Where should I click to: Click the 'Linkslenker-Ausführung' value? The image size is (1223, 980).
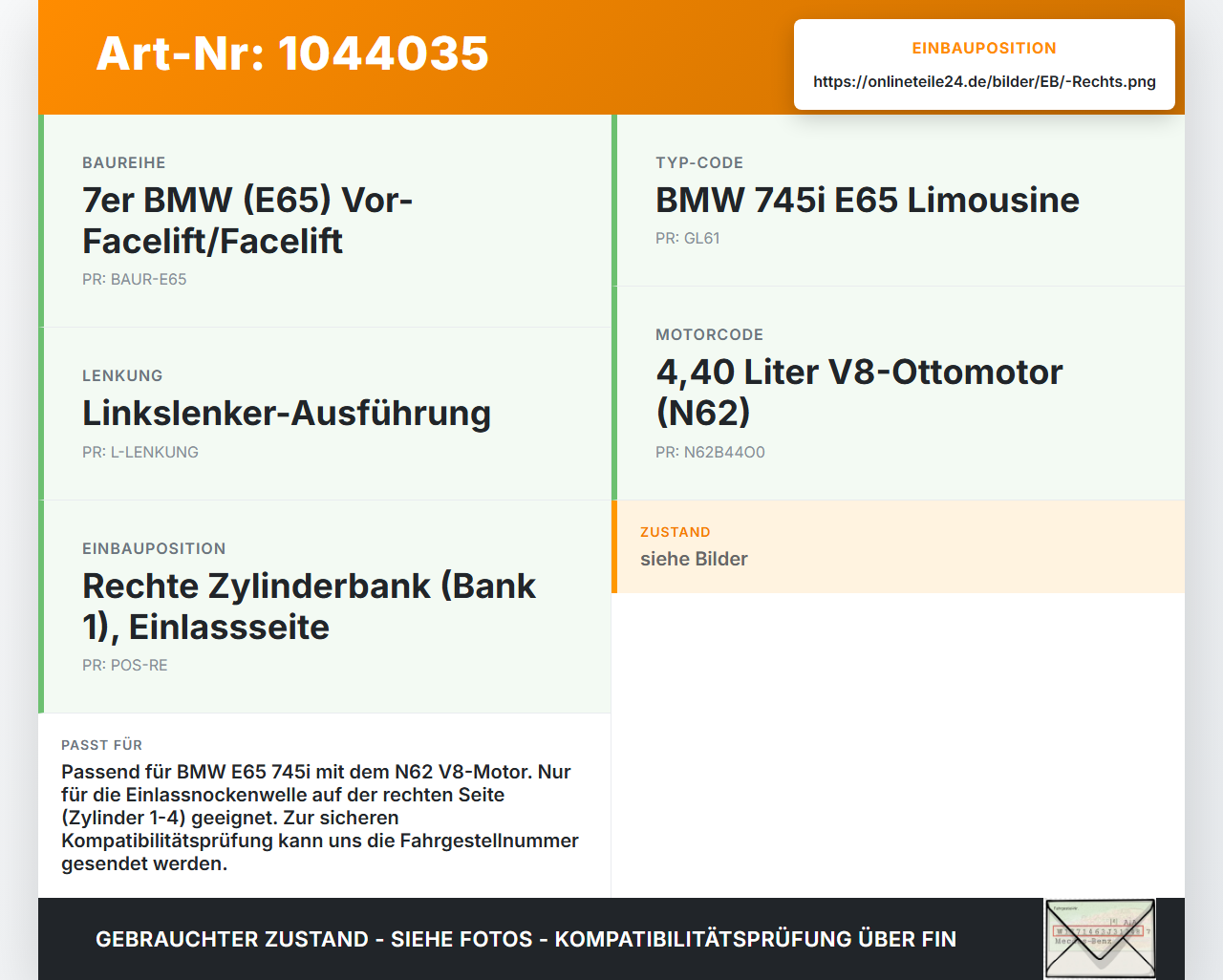(287, 414)
